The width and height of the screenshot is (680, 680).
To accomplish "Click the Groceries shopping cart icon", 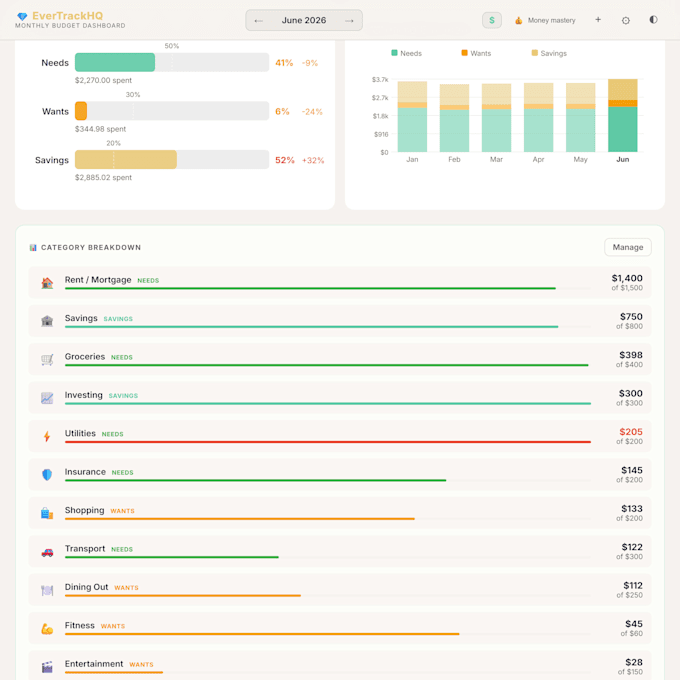I will [x=47, y=360].
